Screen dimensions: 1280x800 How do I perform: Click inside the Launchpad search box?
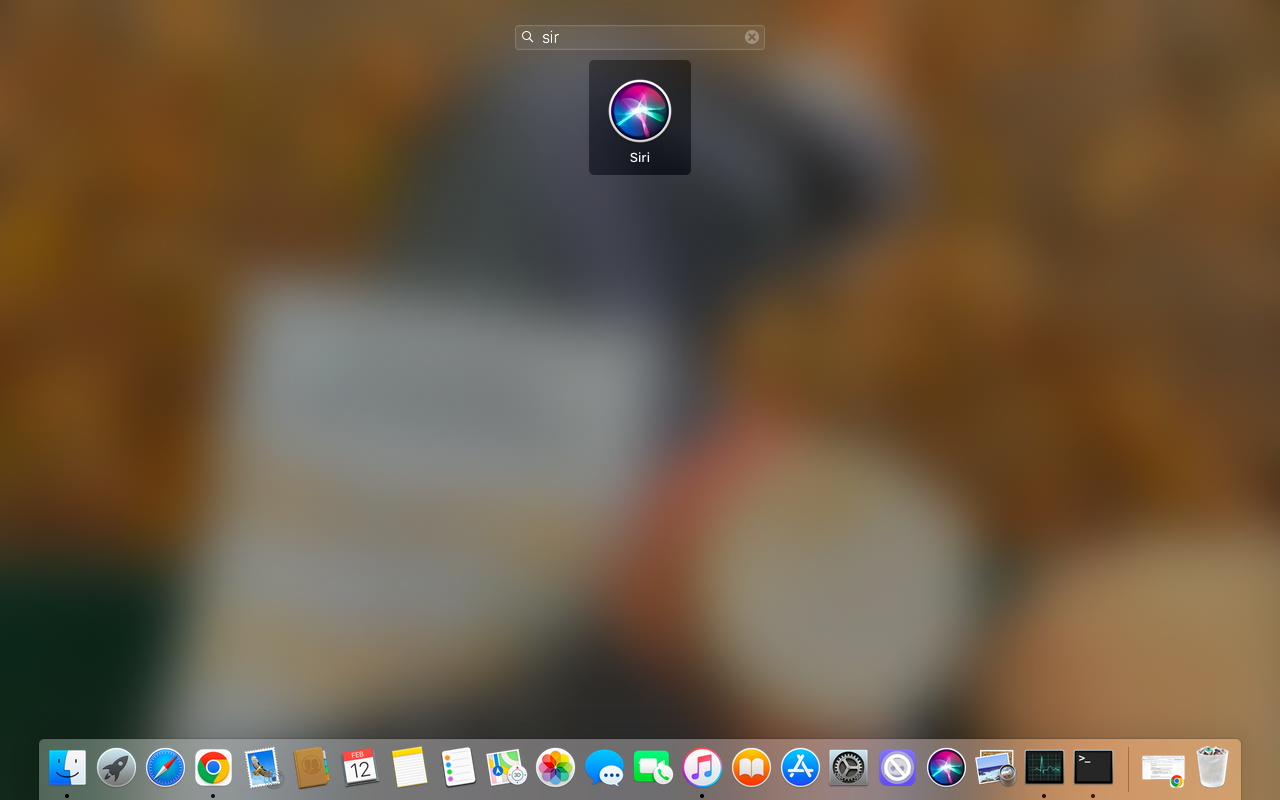tap(640, 36)
